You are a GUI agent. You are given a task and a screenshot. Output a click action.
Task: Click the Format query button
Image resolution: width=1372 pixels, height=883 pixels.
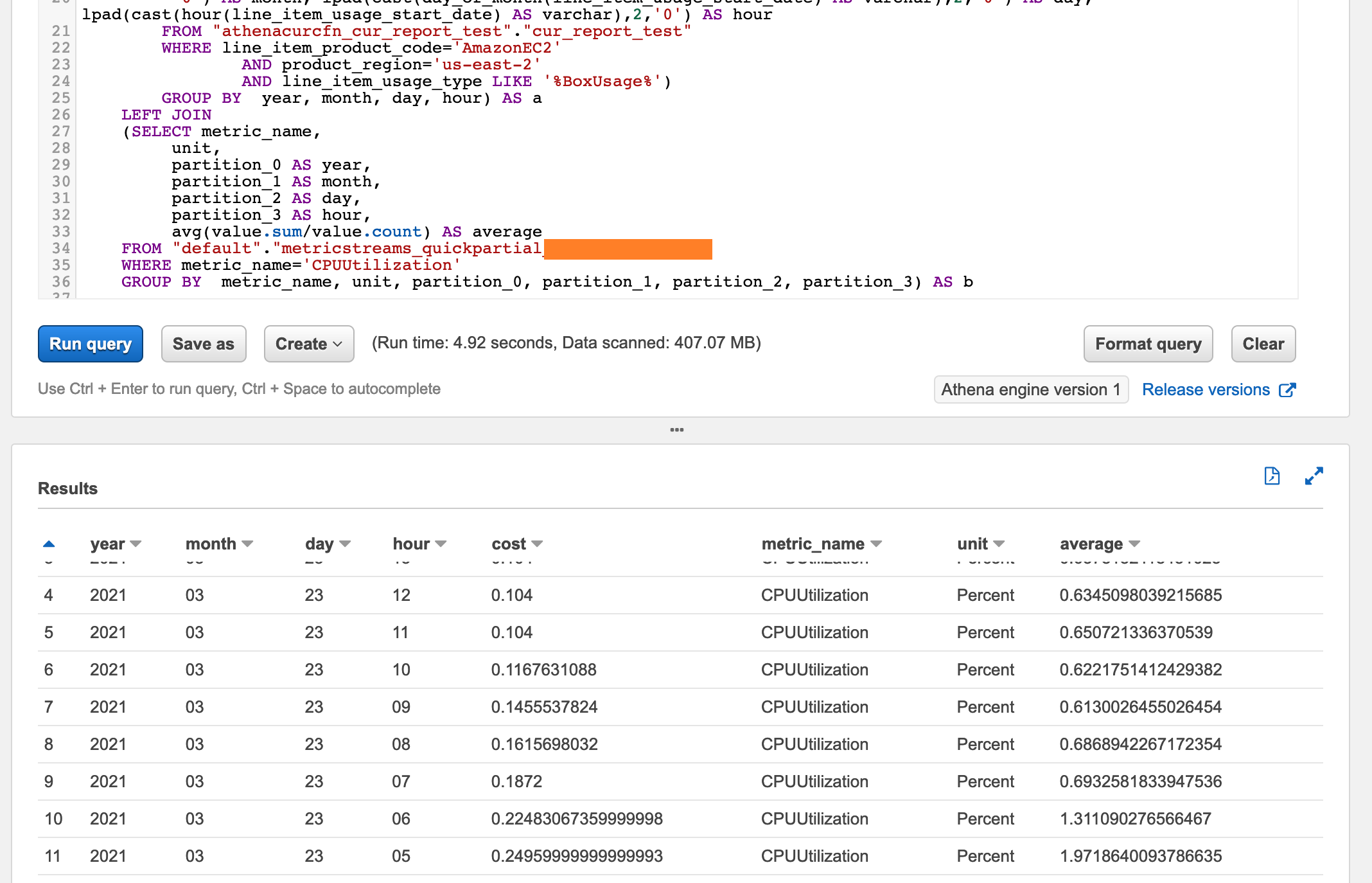click(x=1148, y=344)
